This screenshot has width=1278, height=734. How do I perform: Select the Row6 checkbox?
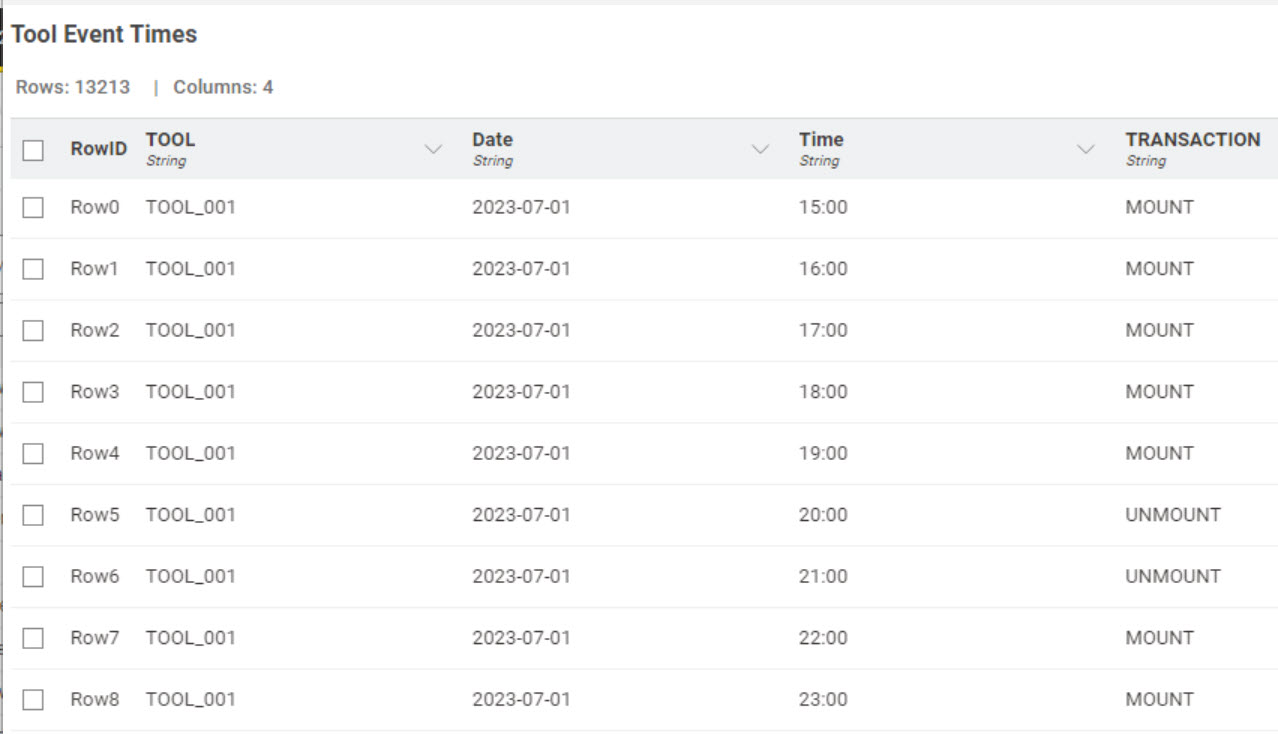33,576
